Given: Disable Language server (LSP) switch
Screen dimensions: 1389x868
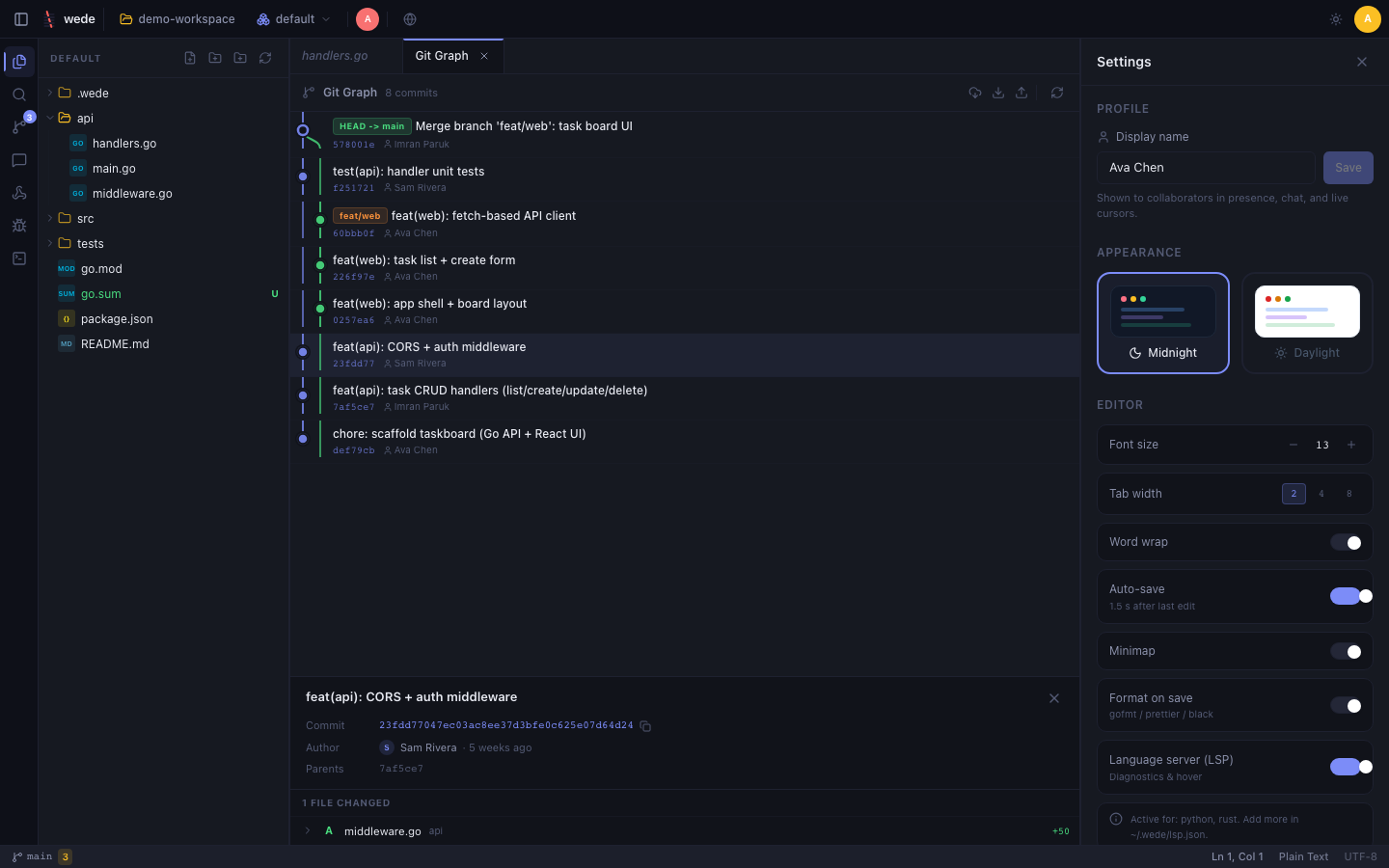Looking at the screenshot, I should (x=1350, y=767).
